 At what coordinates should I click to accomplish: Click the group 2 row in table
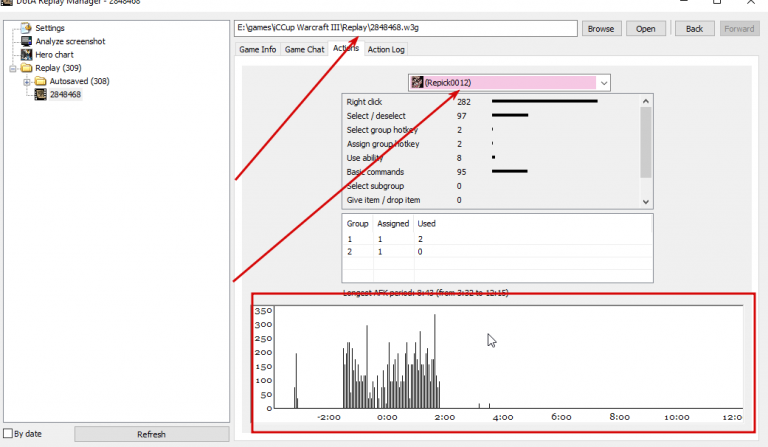pyautogui.click(x=497, y=252)
